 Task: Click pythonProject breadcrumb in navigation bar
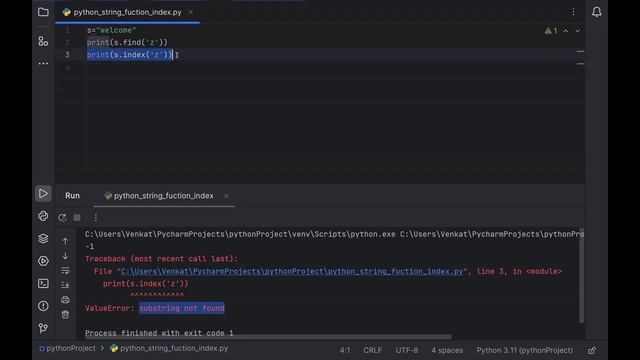(67, 349)
